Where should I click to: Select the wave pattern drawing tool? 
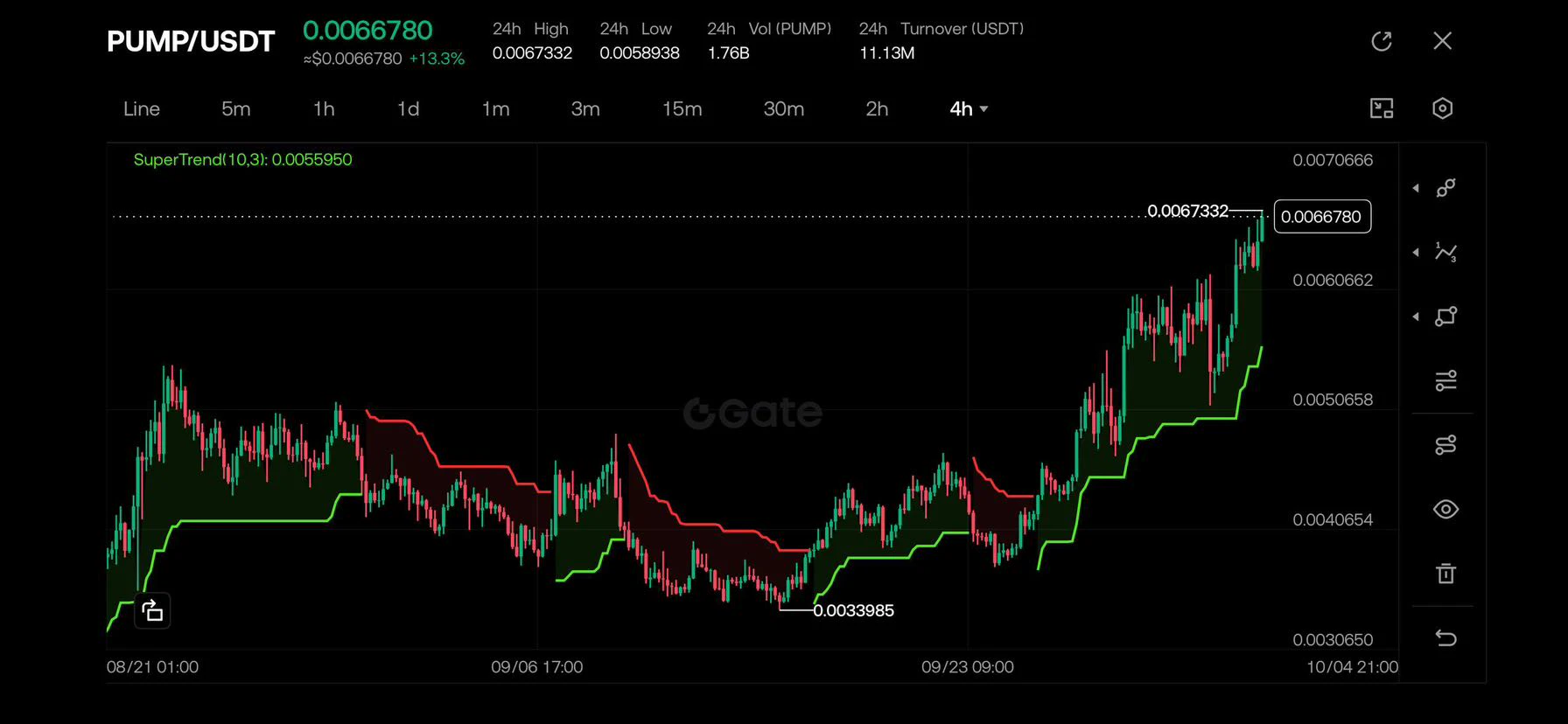(x=1446, y=252)
